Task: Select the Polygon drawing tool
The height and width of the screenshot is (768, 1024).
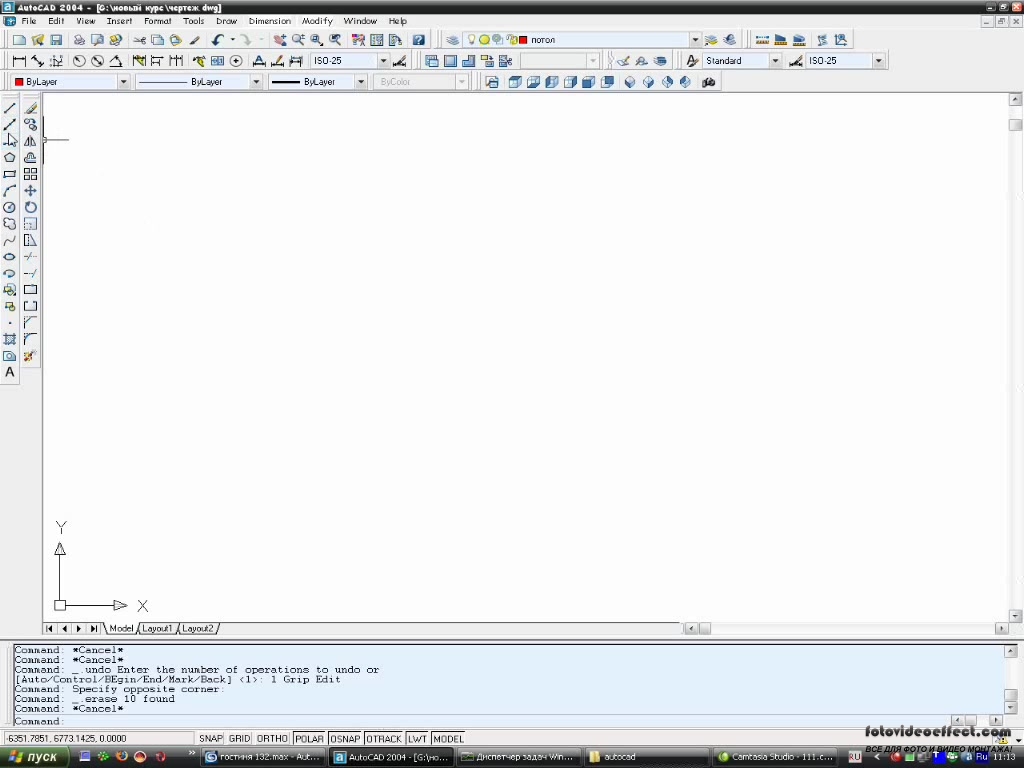Action: tap(10, 157)
